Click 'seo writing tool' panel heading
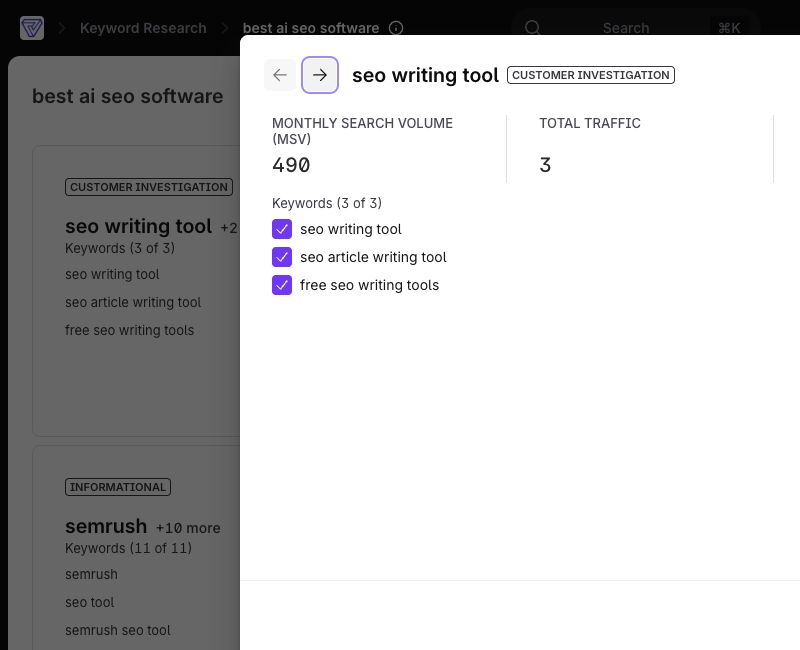Image resolution: width=800 pixels, height=650 pixels. [x=426, y=75]
